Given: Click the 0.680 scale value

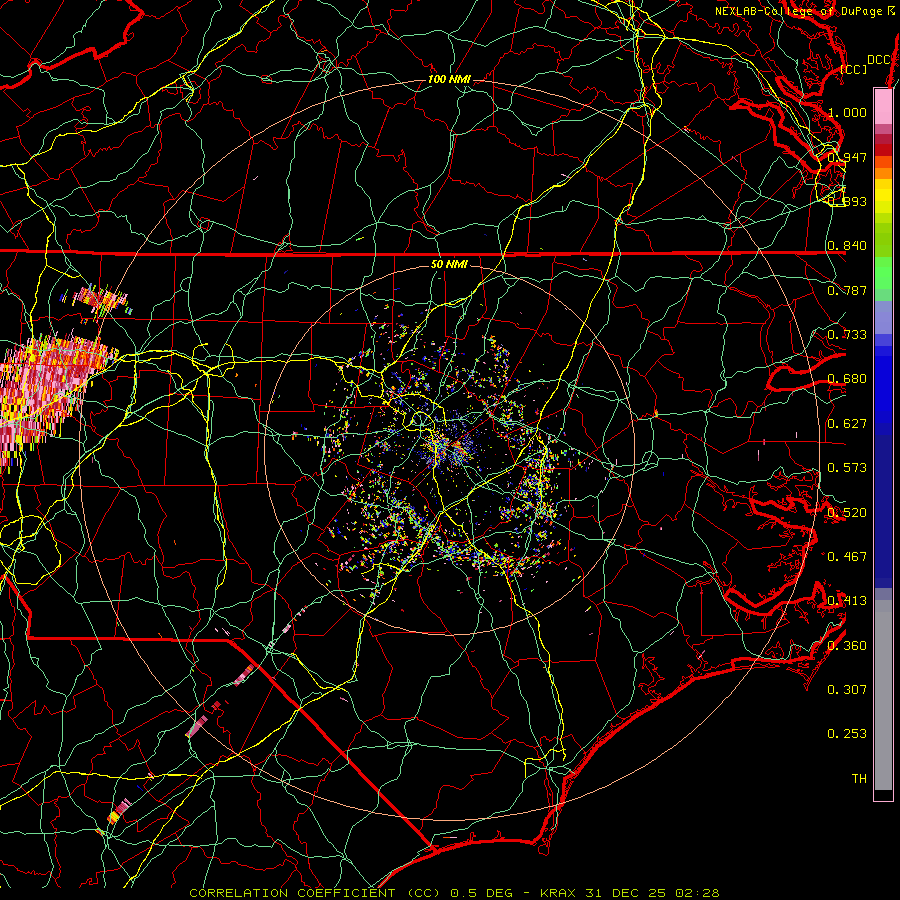Looking at the screenshot, I should (x=847, y=379).
